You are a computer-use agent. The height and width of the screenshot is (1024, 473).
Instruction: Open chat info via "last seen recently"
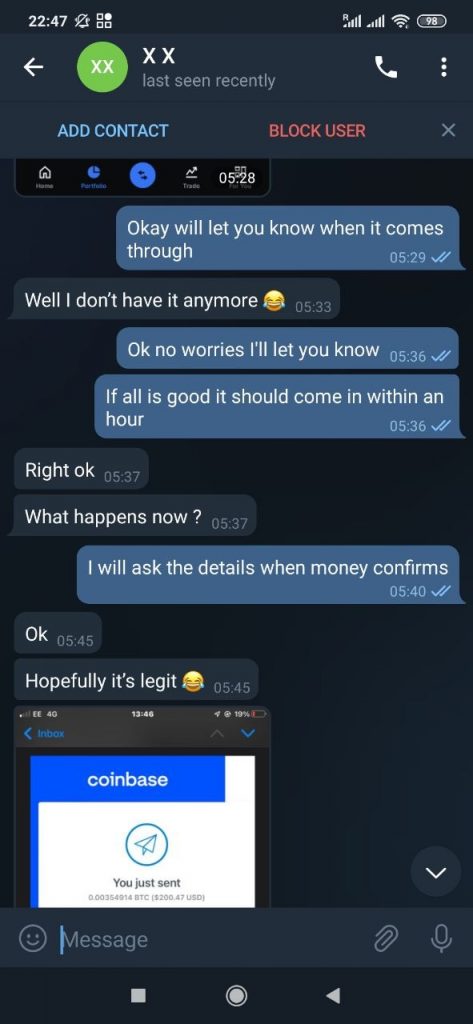(208, 81)
